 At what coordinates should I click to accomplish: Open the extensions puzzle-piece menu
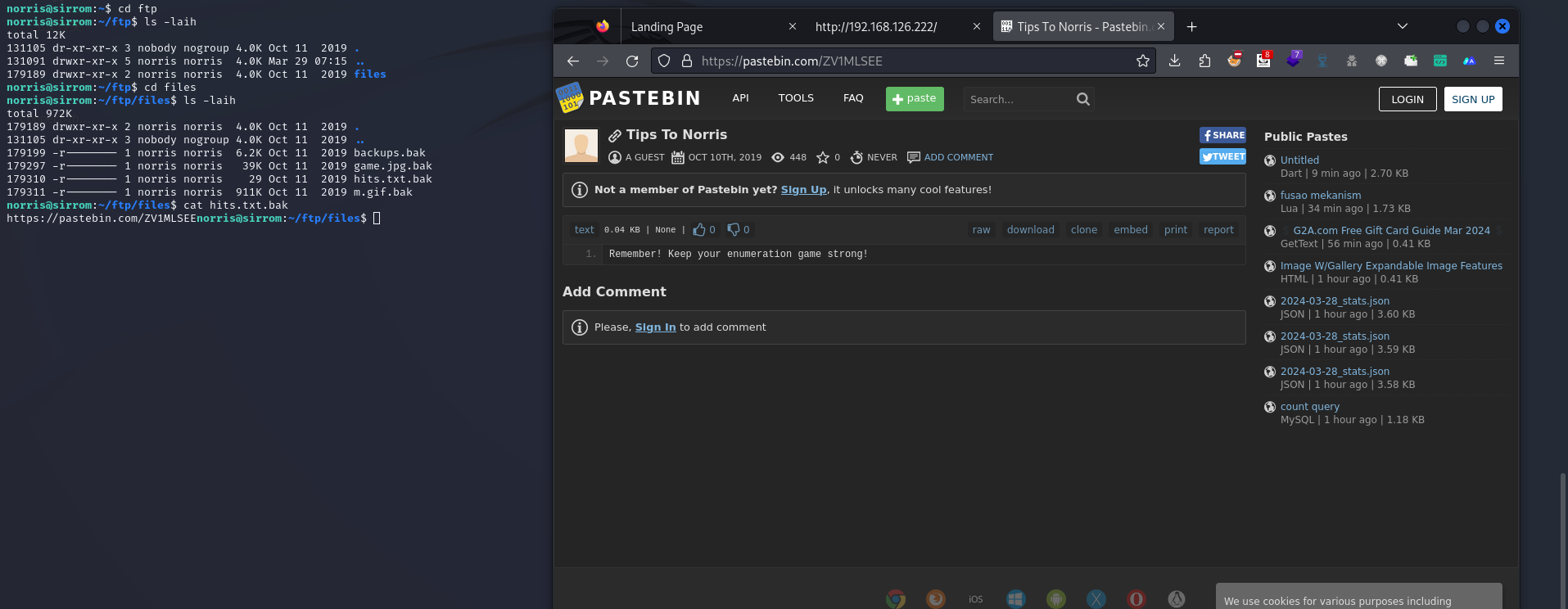[x=1204, y=61]
